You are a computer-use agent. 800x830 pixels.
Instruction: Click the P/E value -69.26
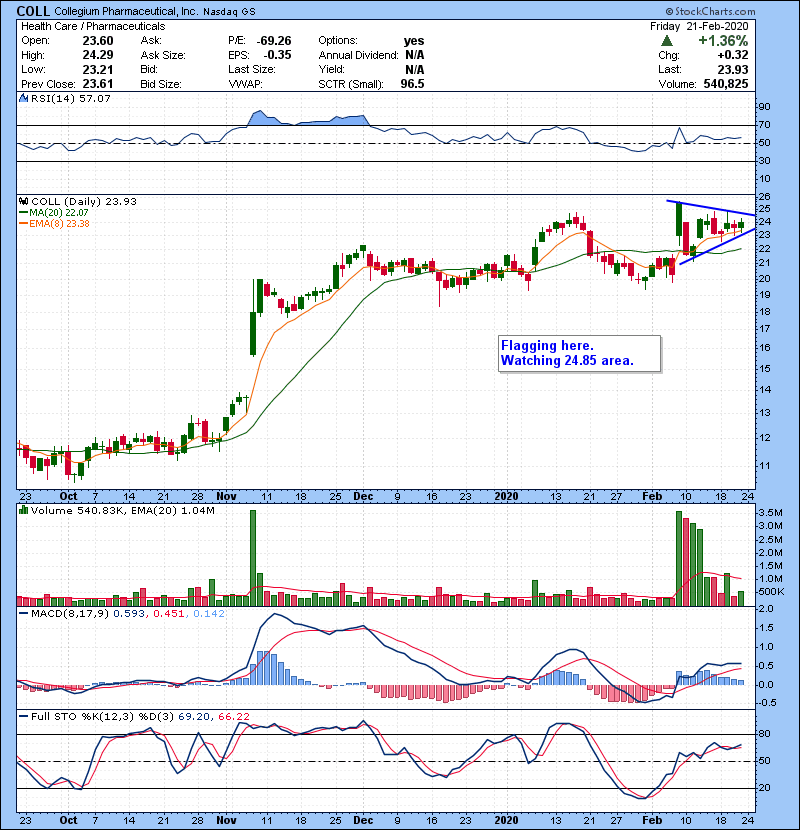tap(274, 41)
